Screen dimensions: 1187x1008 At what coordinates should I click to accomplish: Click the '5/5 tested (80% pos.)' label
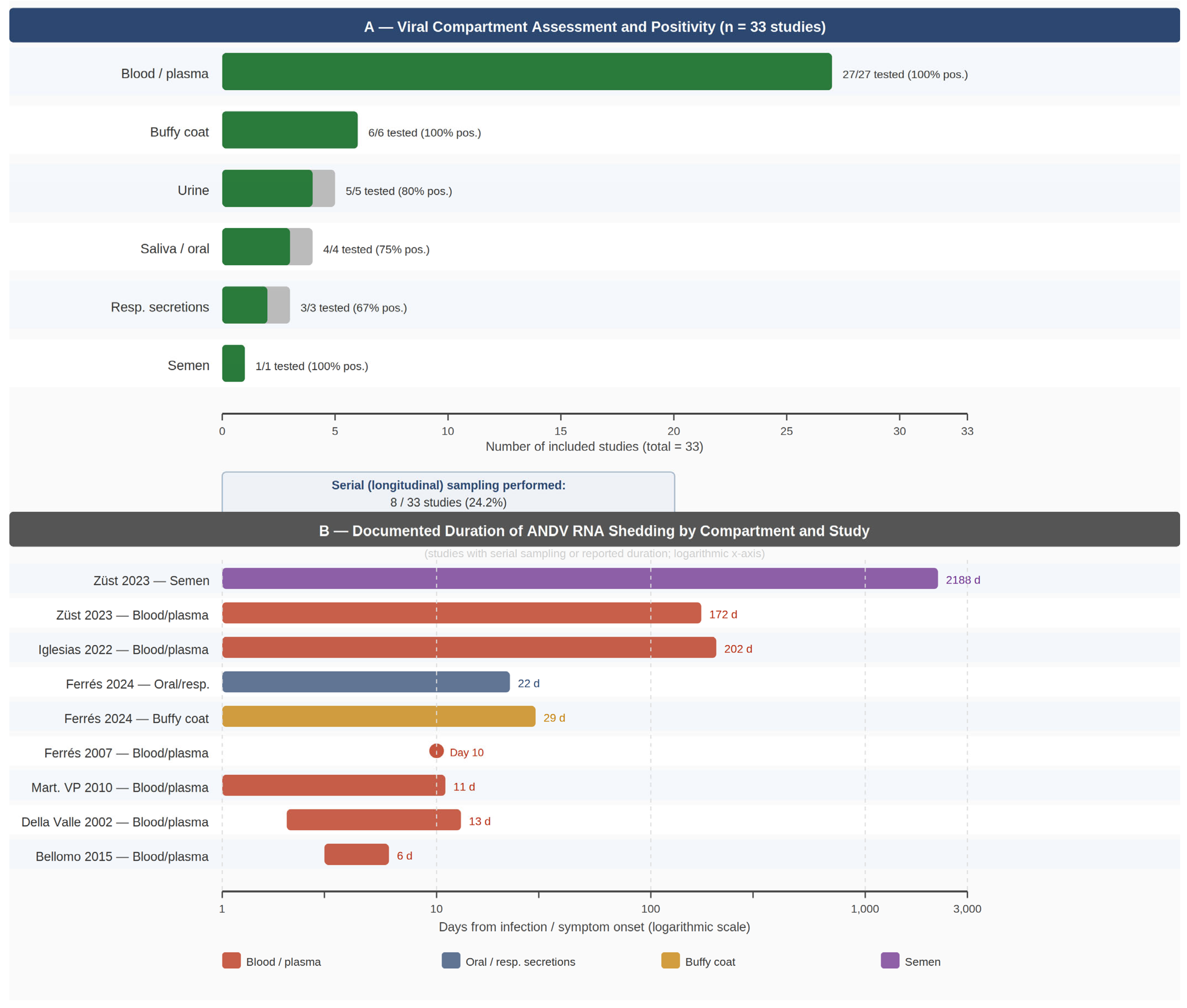coord(398,191)
